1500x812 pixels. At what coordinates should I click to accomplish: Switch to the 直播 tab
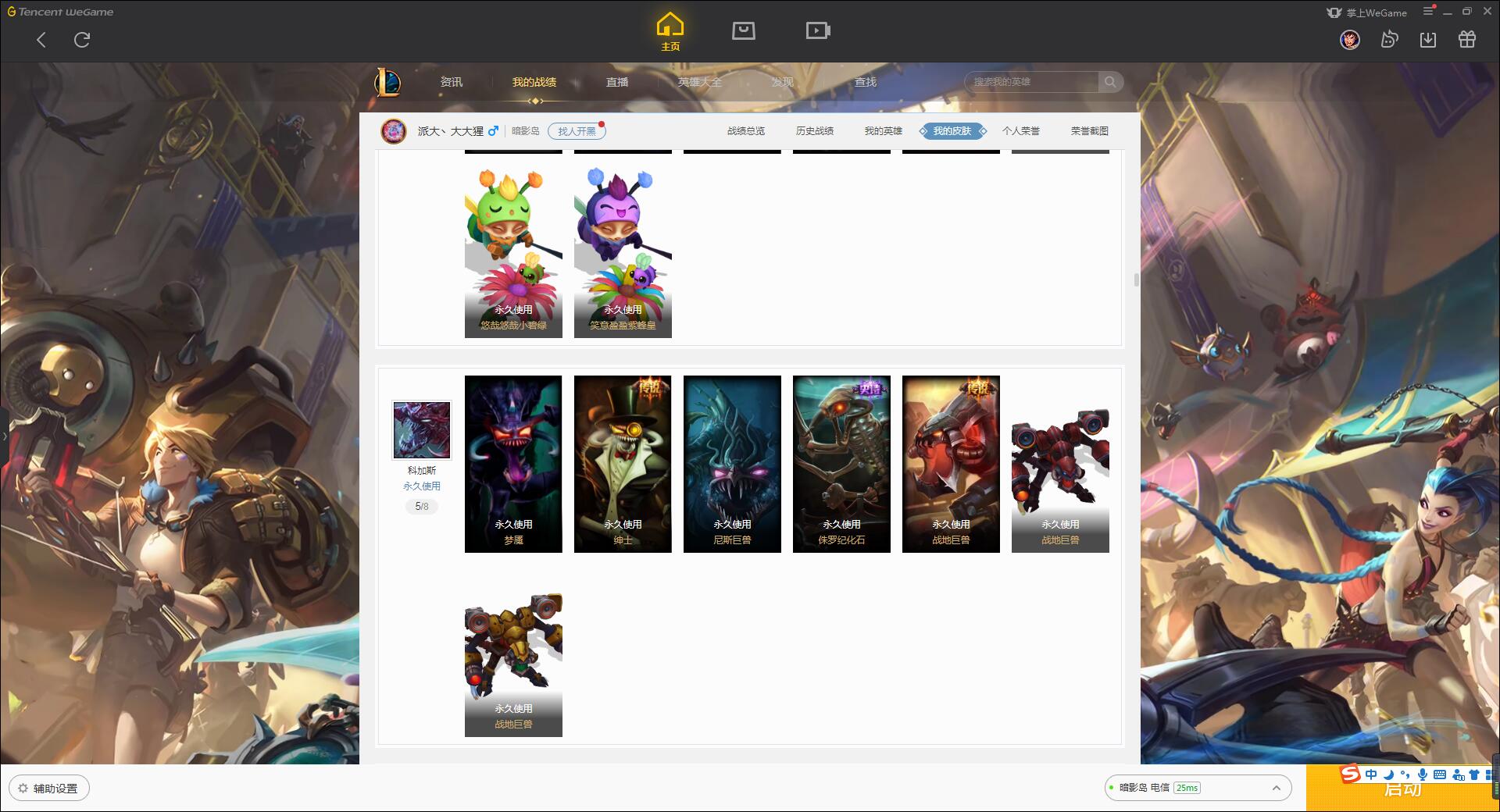[617, 82]
